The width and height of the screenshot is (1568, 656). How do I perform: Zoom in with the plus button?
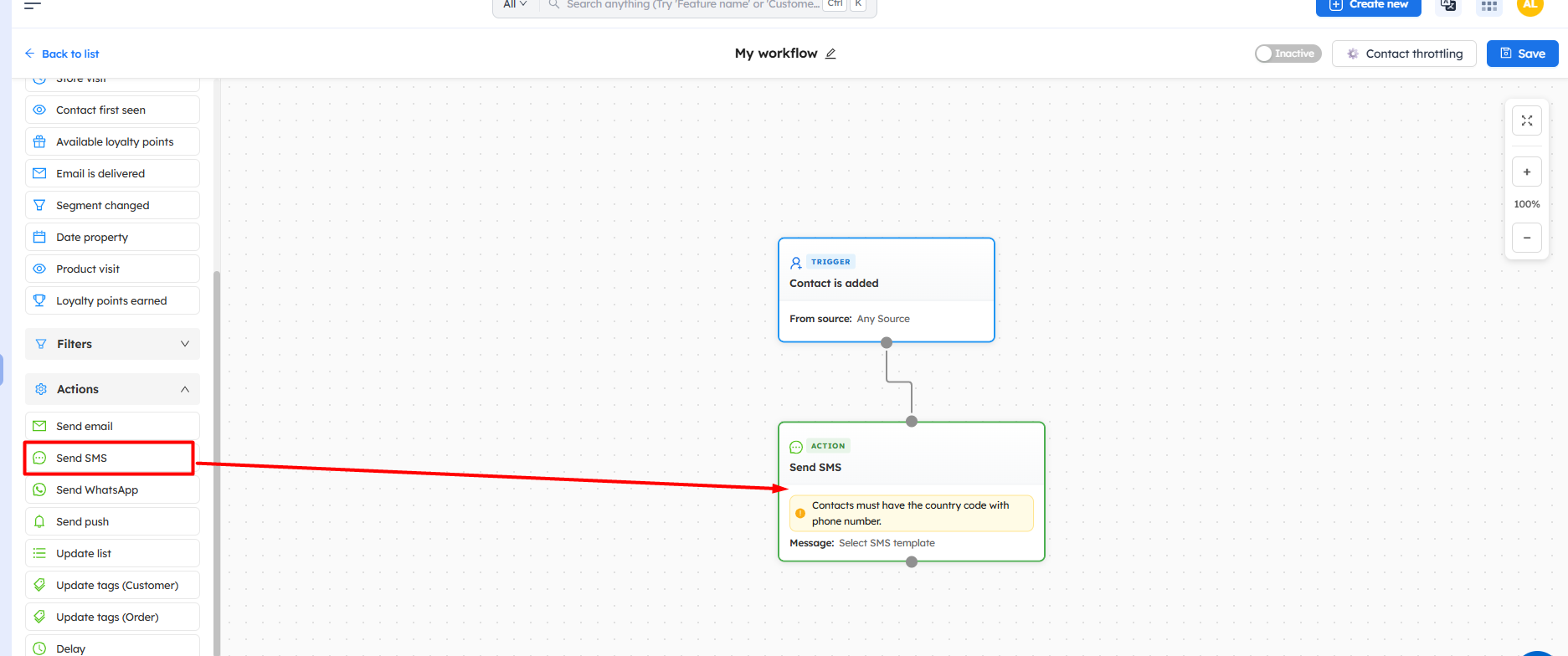1526,172
